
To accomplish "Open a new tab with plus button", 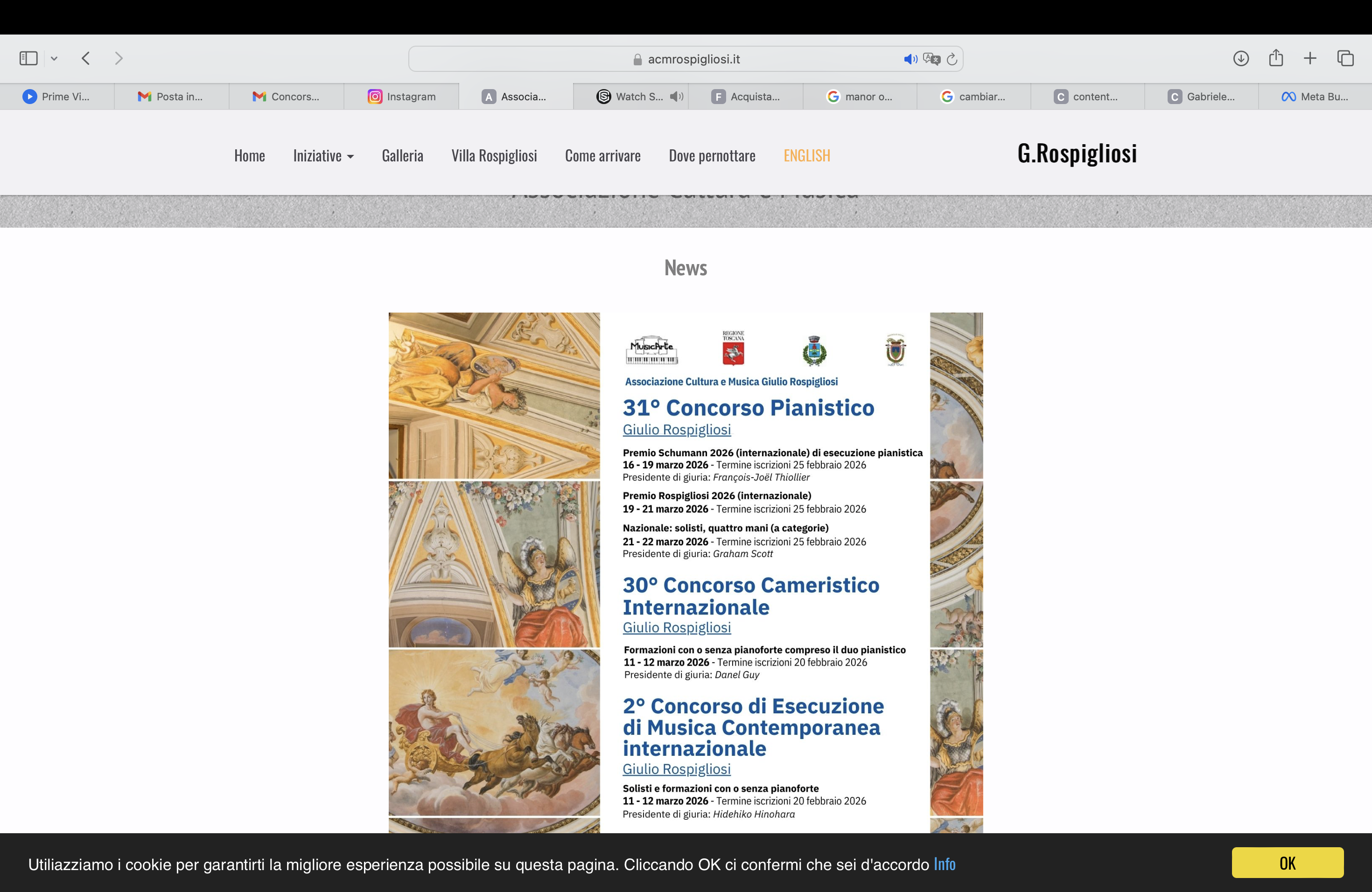I will (1310, 58).
